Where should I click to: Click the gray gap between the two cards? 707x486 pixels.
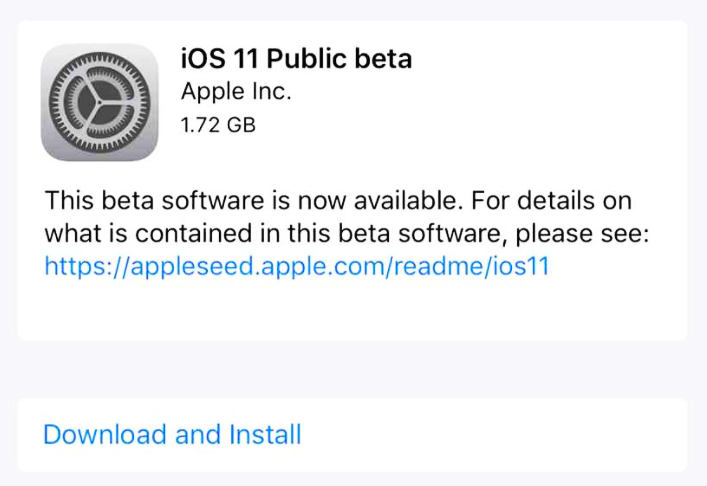[x=352, y=369]
